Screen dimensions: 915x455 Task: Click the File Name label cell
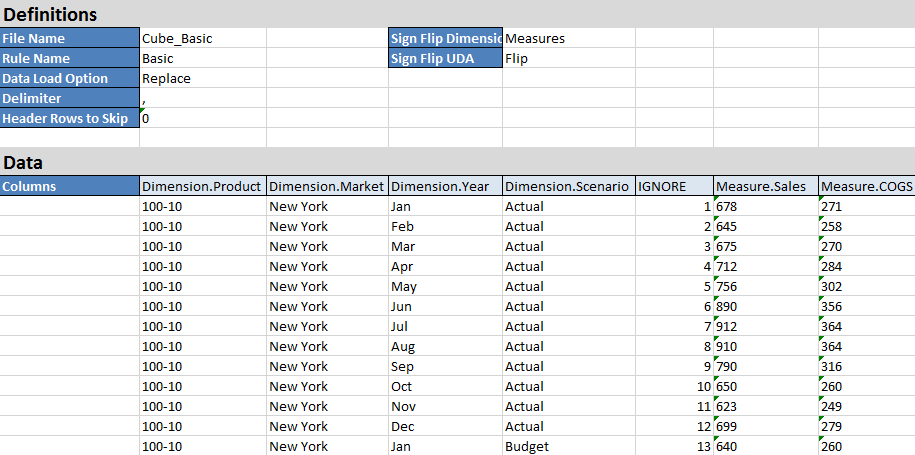click(69, 38)
